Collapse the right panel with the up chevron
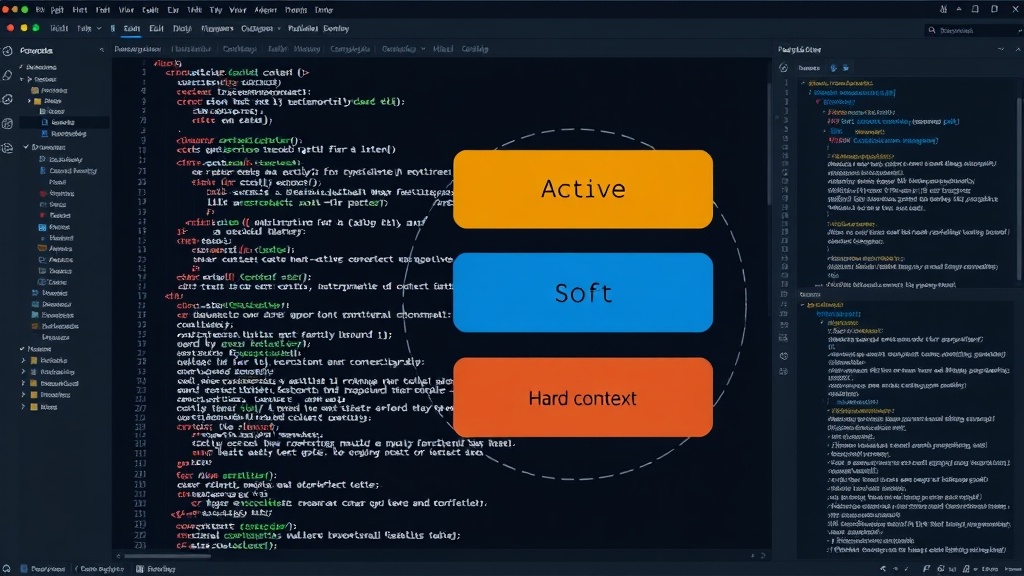The image size is (1024, 576). [x=1017, y=50]
